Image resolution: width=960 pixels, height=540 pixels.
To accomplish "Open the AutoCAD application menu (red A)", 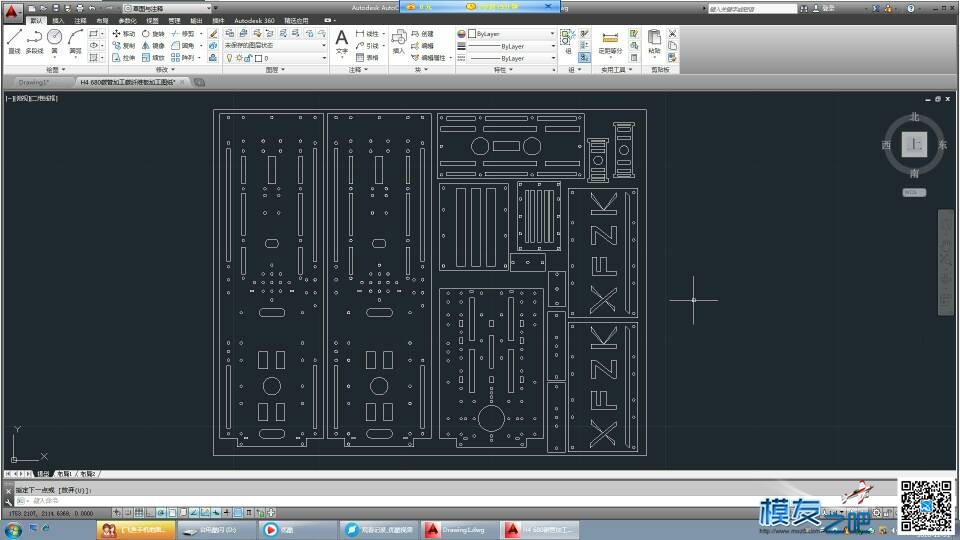I will [12, 11].
